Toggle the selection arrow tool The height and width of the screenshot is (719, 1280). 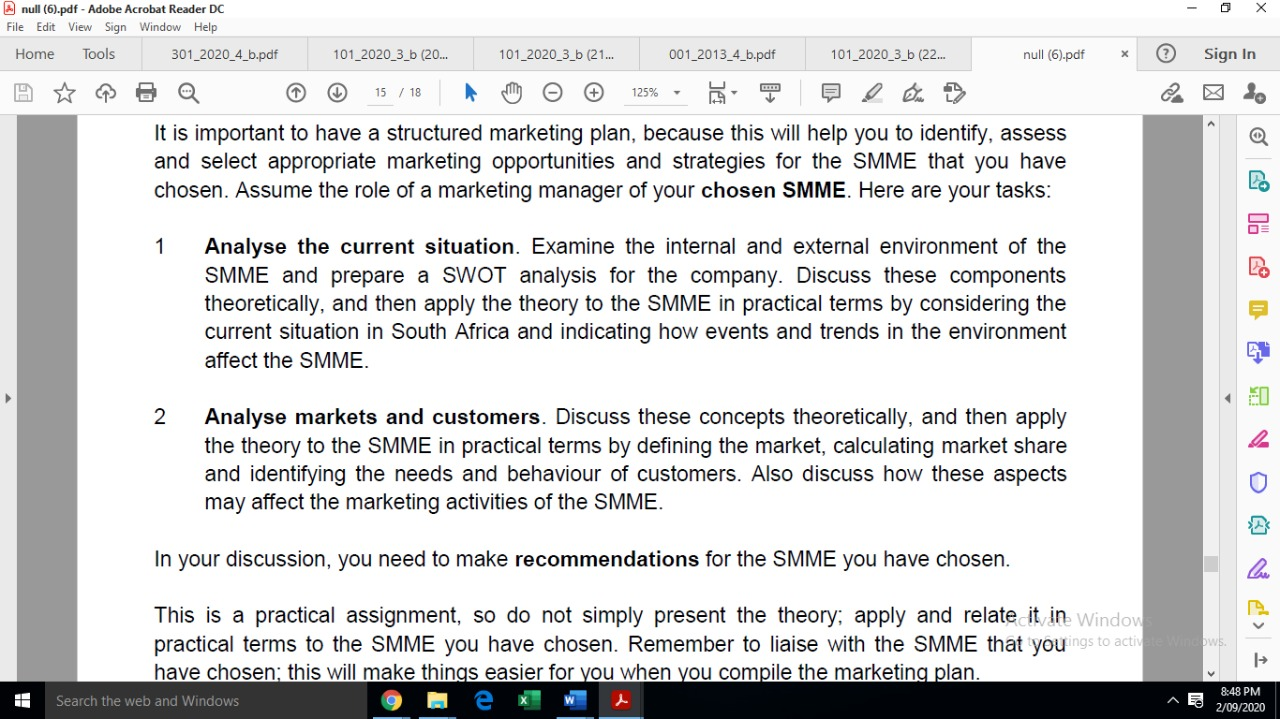click(469, 92)
